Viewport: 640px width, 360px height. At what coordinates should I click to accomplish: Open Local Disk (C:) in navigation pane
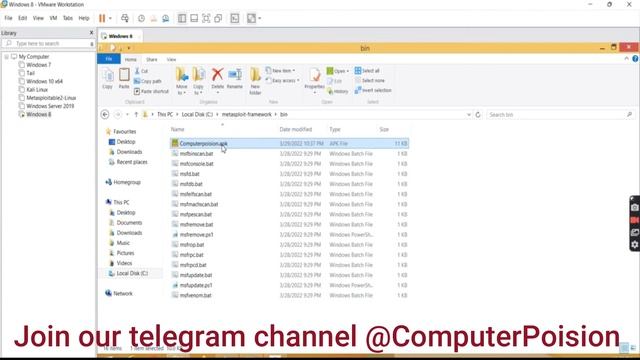(132, 273)
